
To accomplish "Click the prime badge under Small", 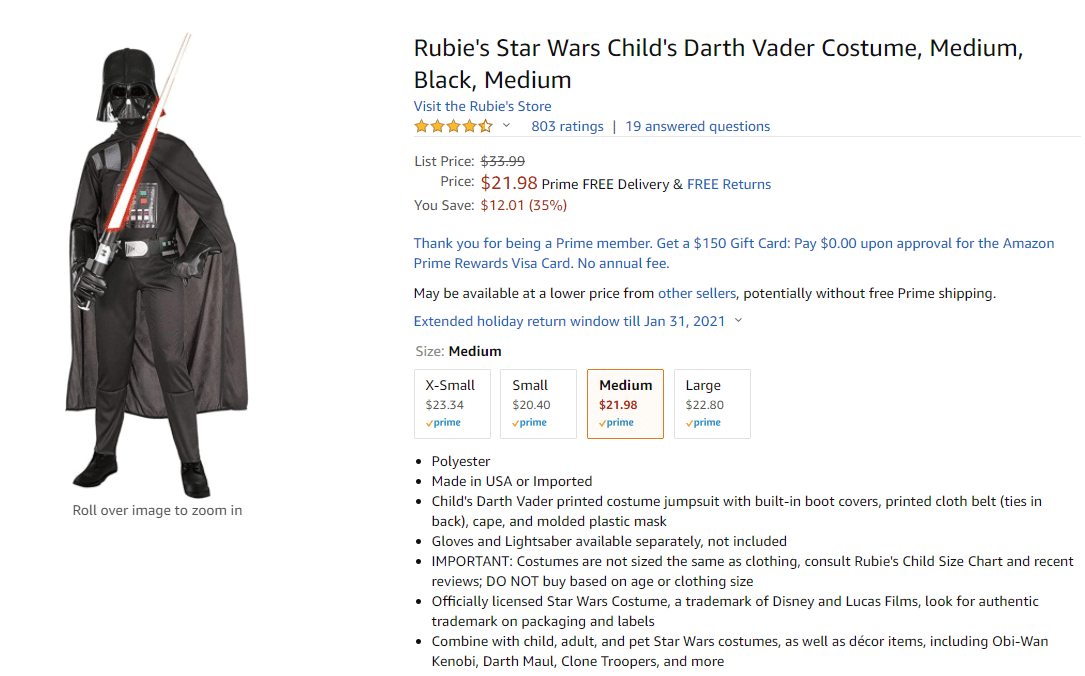I will tap(529, 422).
